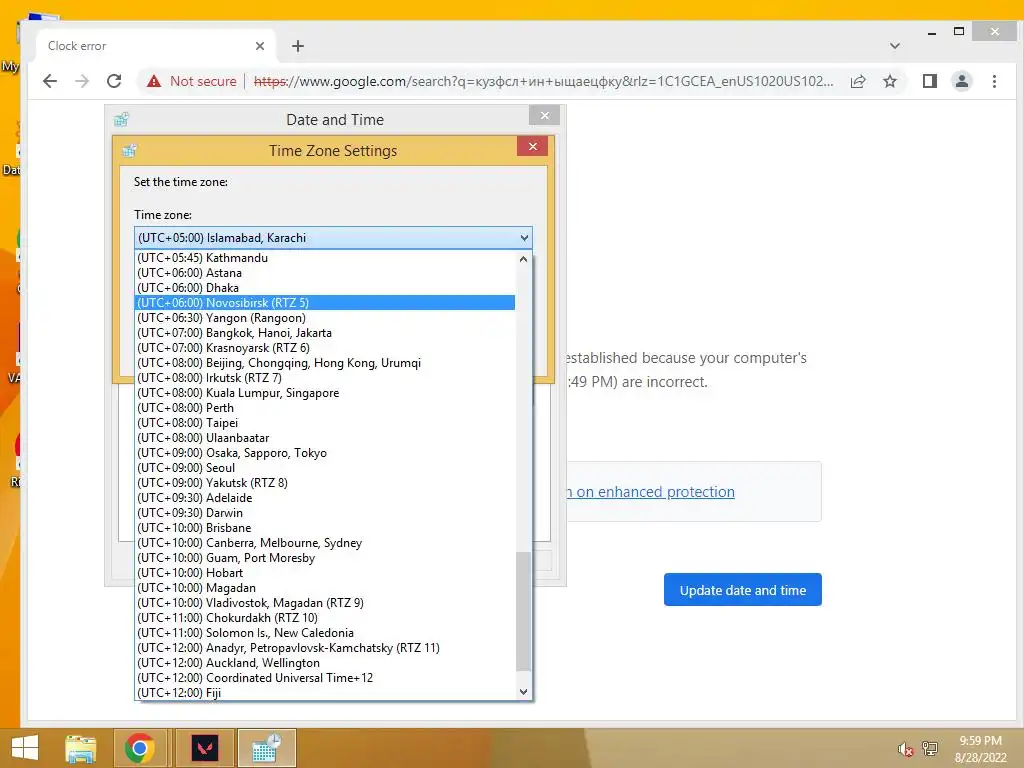
Task: Click the list scroll up arrow
Action: coord(523,259)
